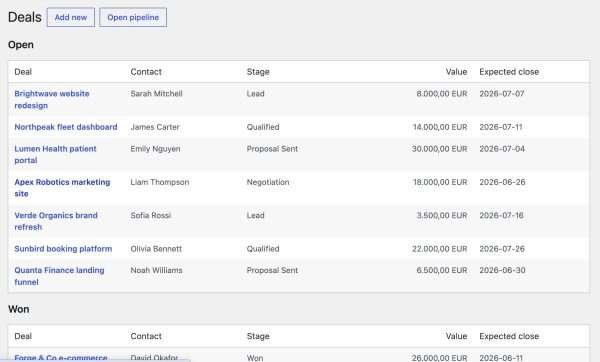Select contact Sofia Rossi
600x362 pixels.
[x=150, y=215]
